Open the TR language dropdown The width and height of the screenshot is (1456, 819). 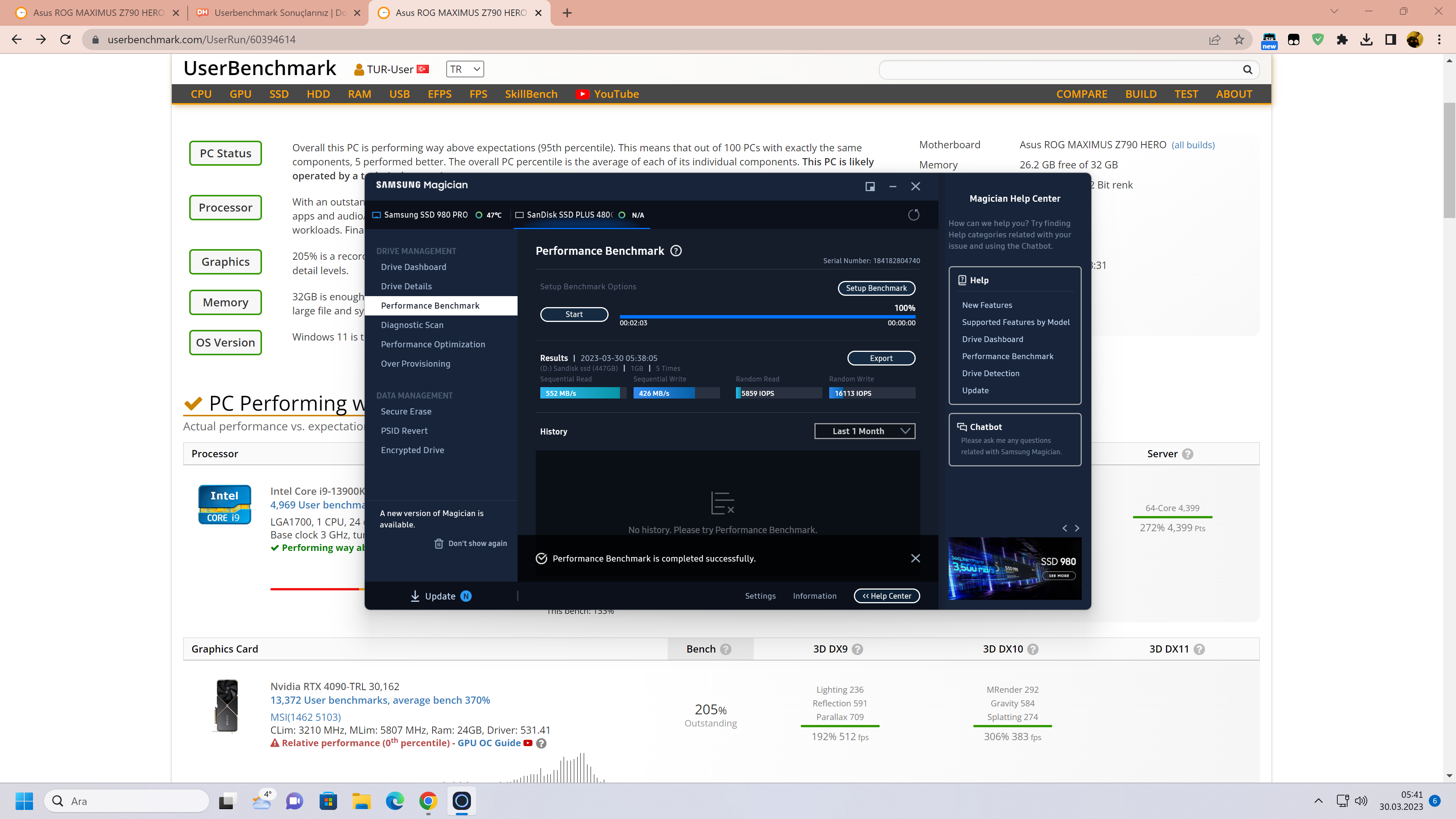465,69
